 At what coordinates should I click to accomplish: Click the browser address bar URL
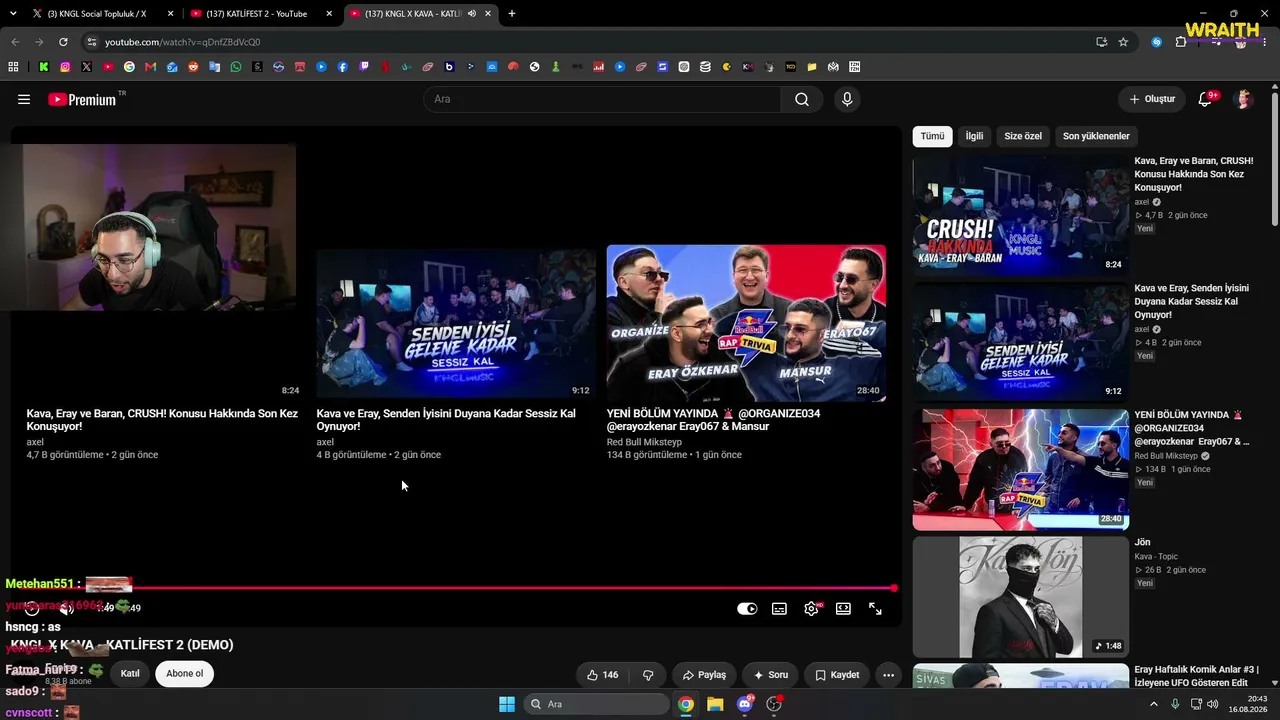click(x=182, y=42)
